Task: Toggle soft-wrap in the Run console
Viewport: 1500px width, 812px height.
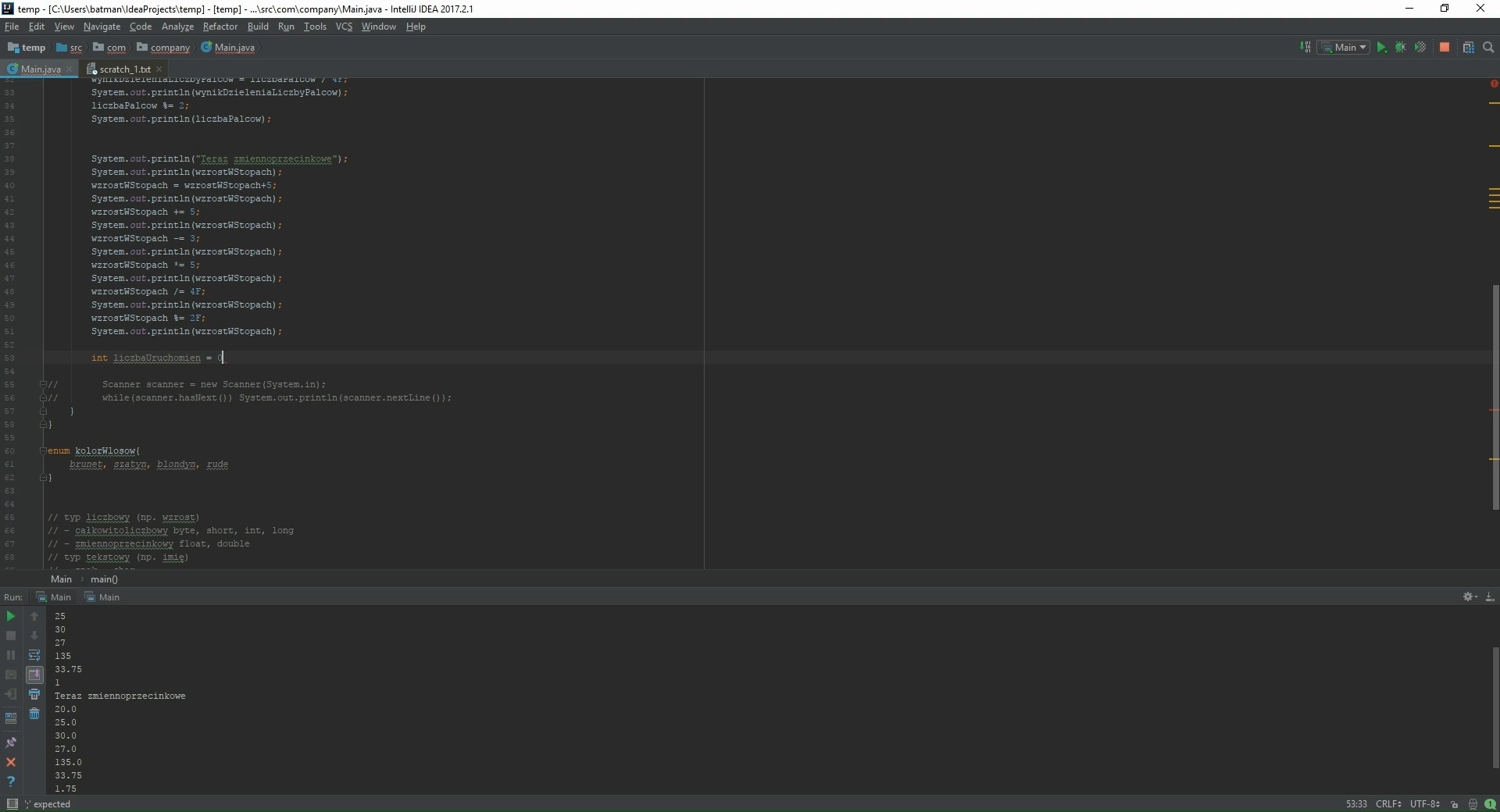Action: [x=34, y=655]
